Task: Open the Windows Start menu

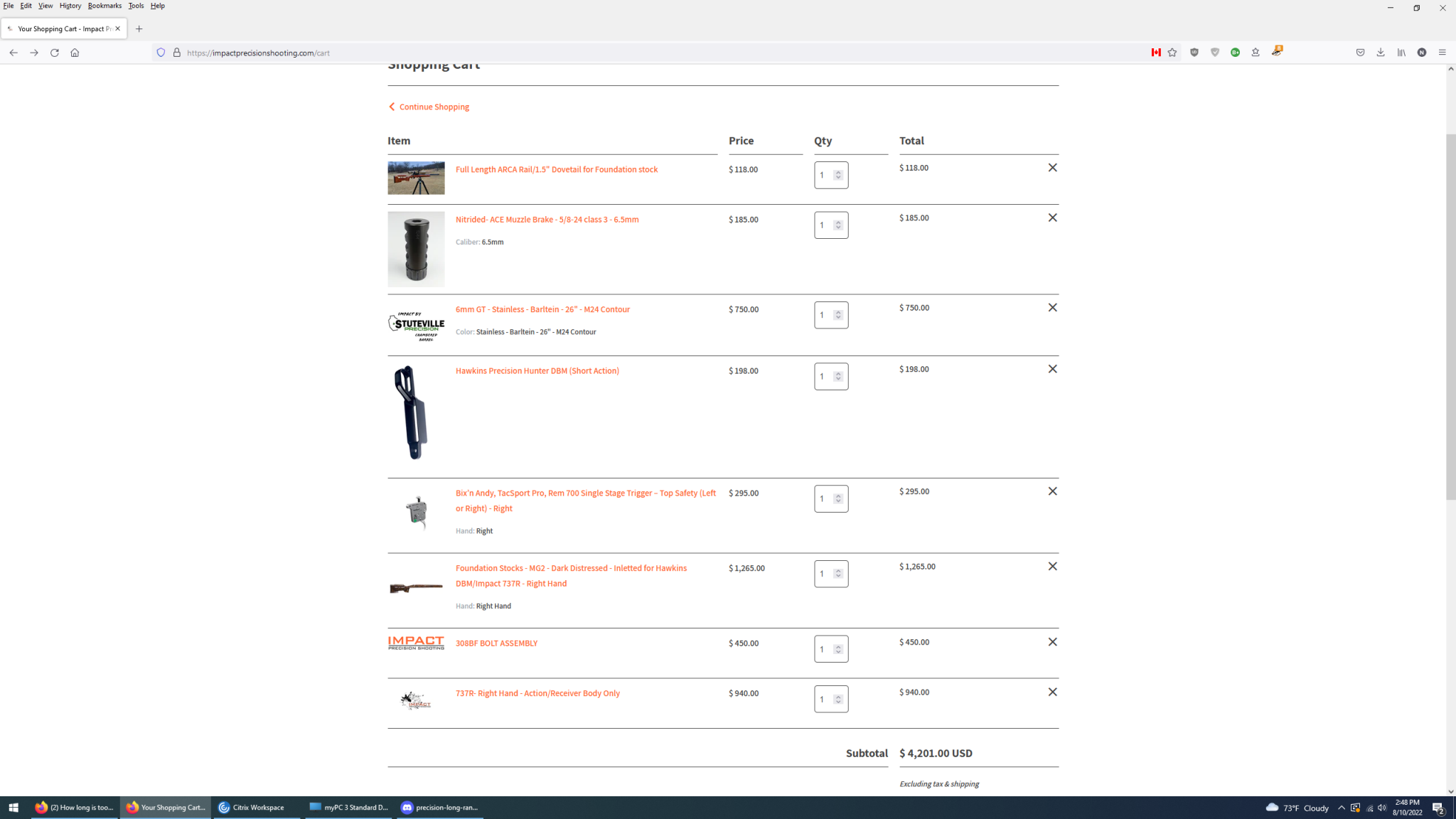Action: coord(14,808)
